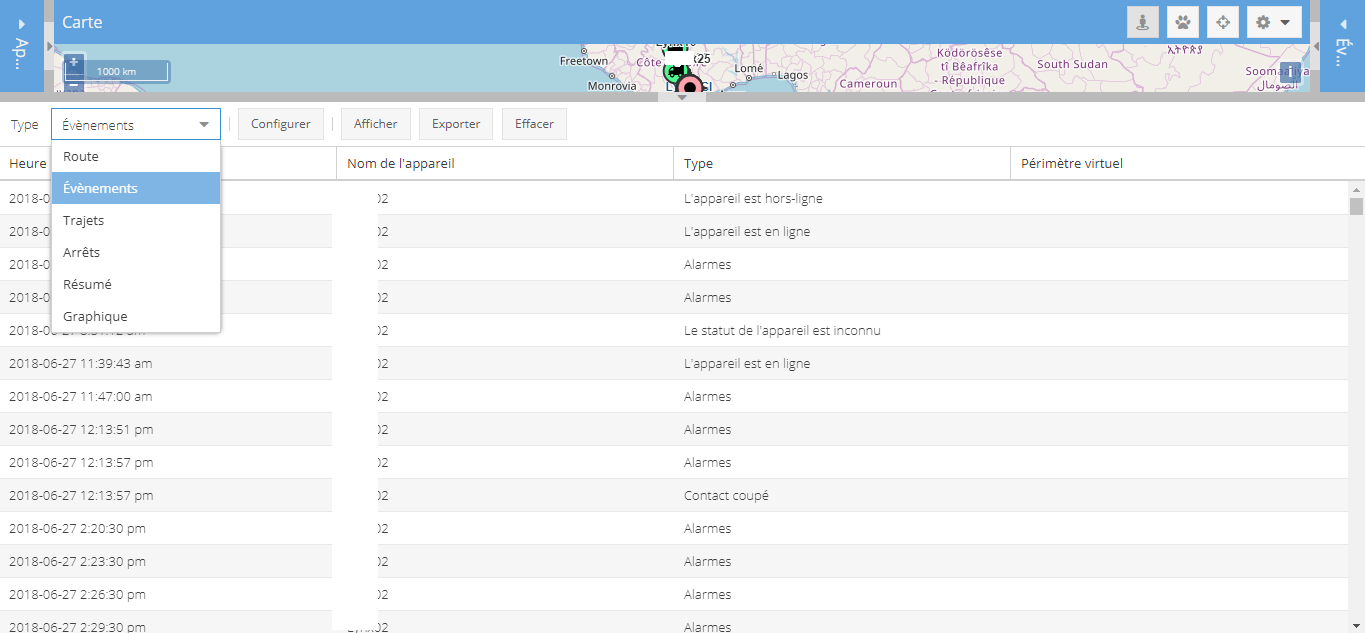
Task: Sort the table by the Heure column header
Action: click(x=28, y=163)
